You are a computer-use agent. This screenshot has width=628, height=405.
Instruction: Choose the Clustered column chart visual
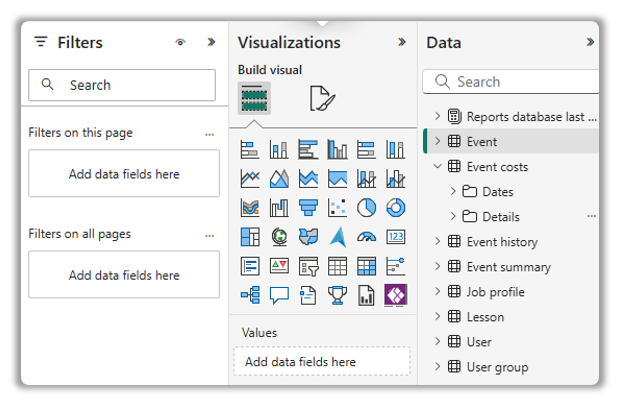[337, 149]
